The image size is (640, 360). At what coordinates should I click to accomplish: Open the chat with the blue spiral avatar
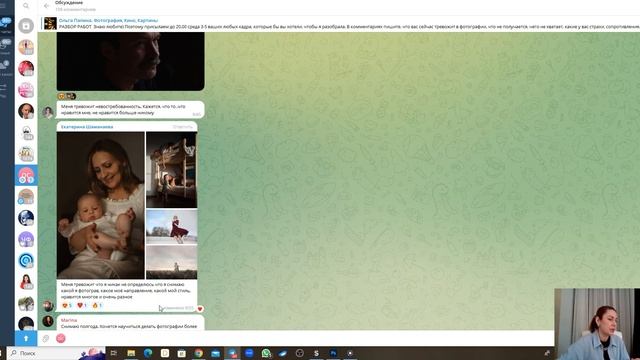tap(26, 260)
